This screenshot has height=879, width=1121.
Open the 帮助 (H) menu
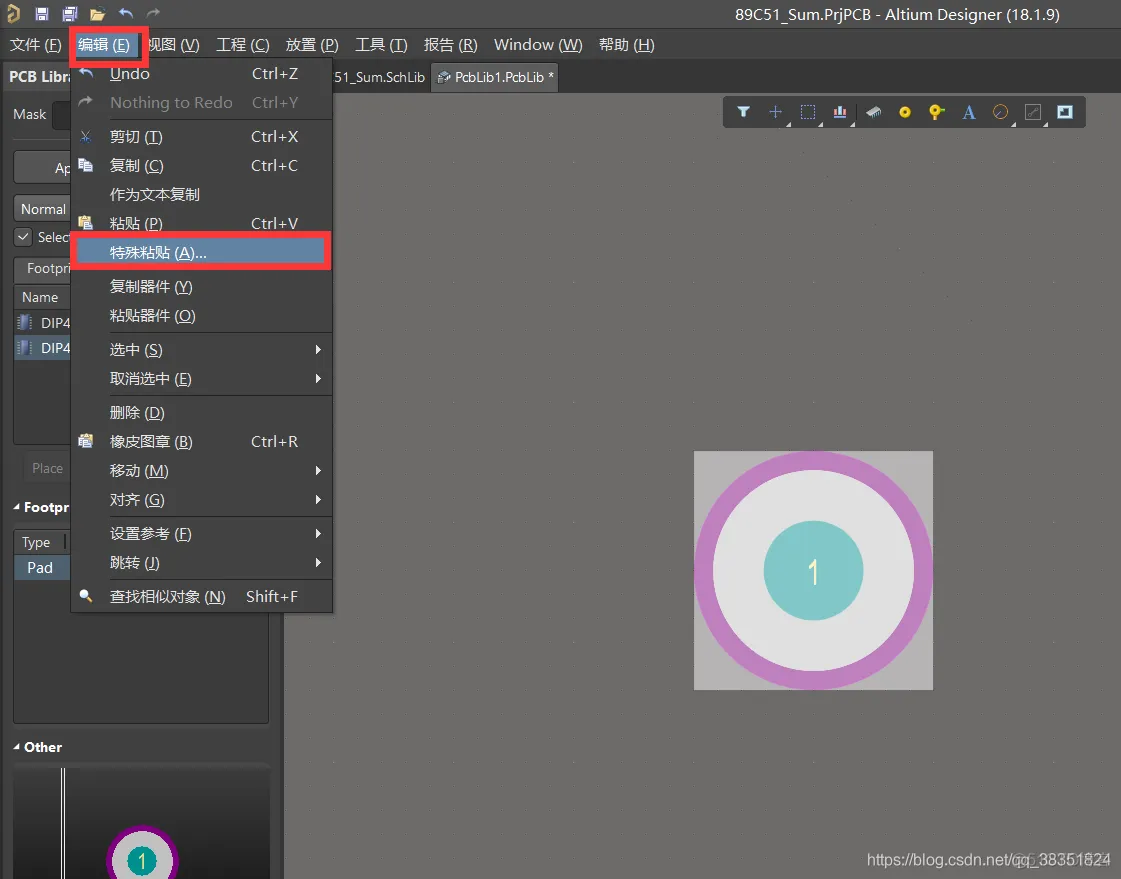point(626,44)
